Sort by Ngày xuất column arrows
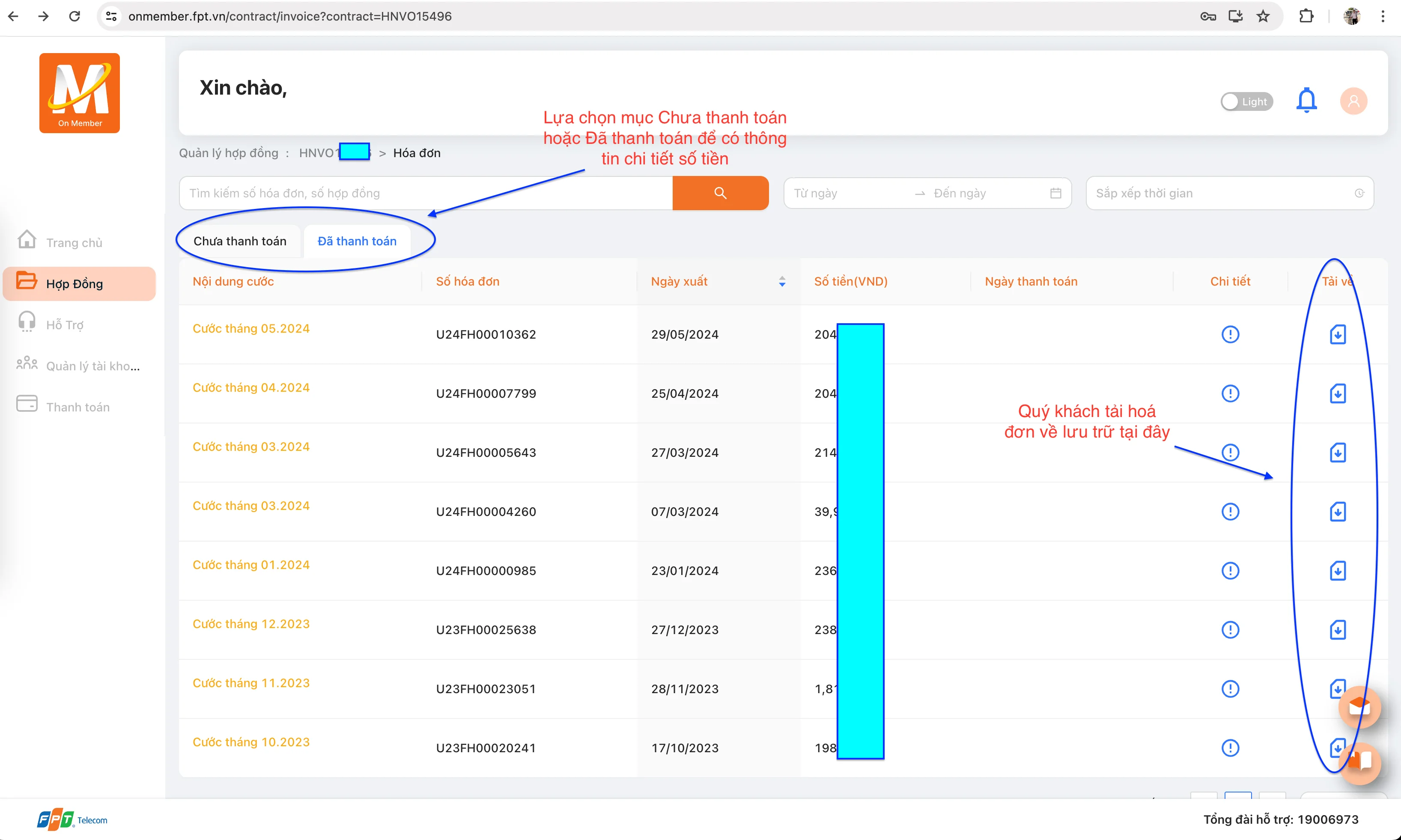Screen dimensions: 1401x840 782,281
